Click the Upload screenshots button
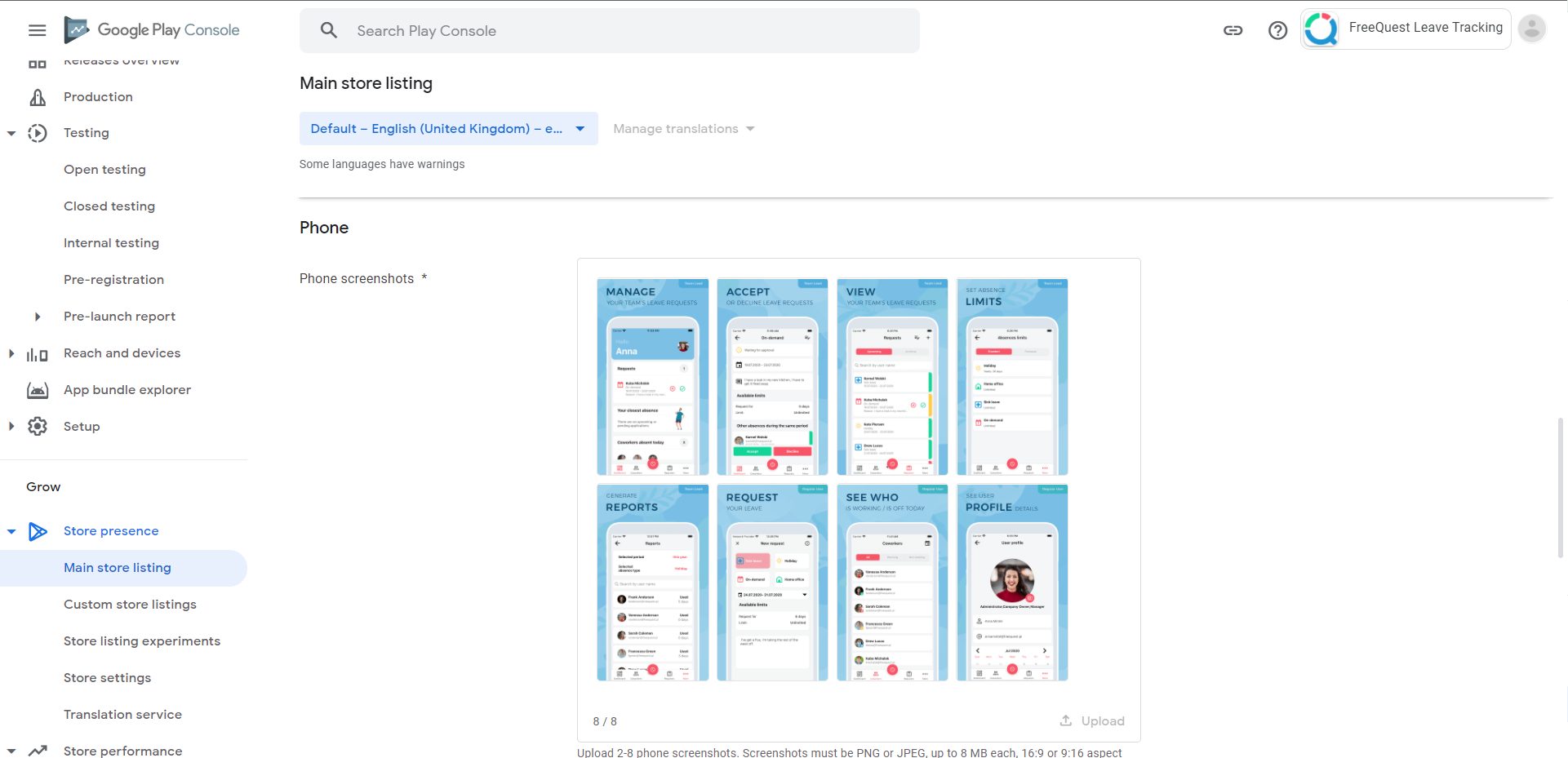1568x758 pixels. pyautogui.click(x=1093, y=720)
